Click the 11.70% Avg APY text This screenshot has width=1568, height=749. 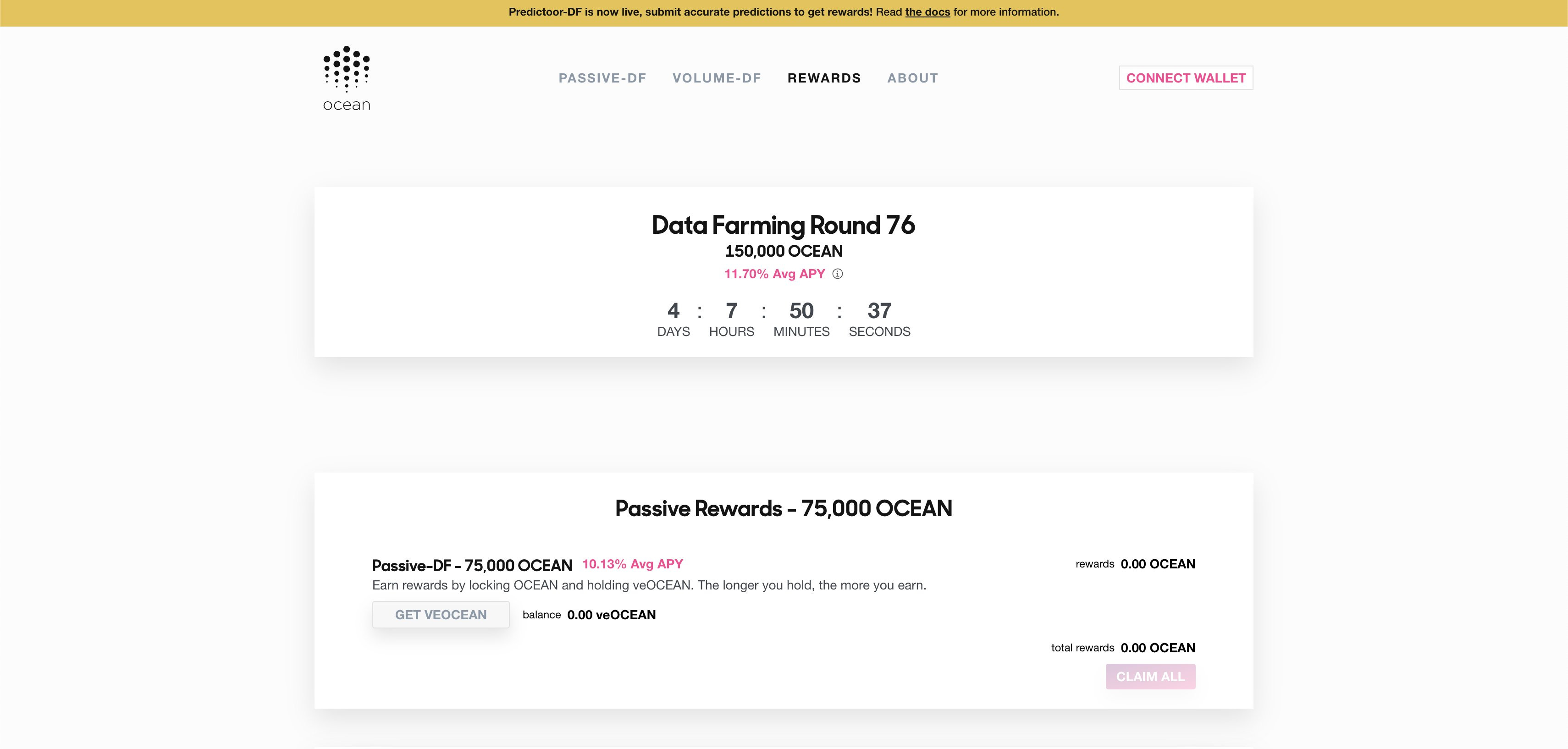774,274
